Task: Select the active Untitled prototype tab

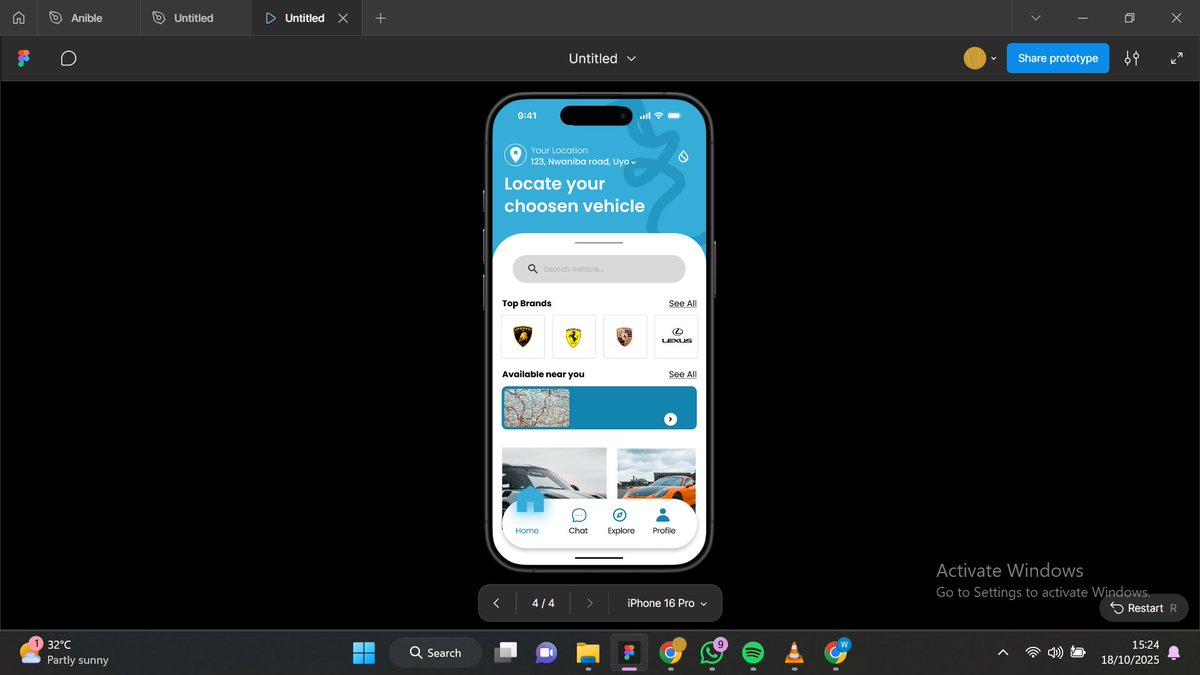Action: [304, 18]
